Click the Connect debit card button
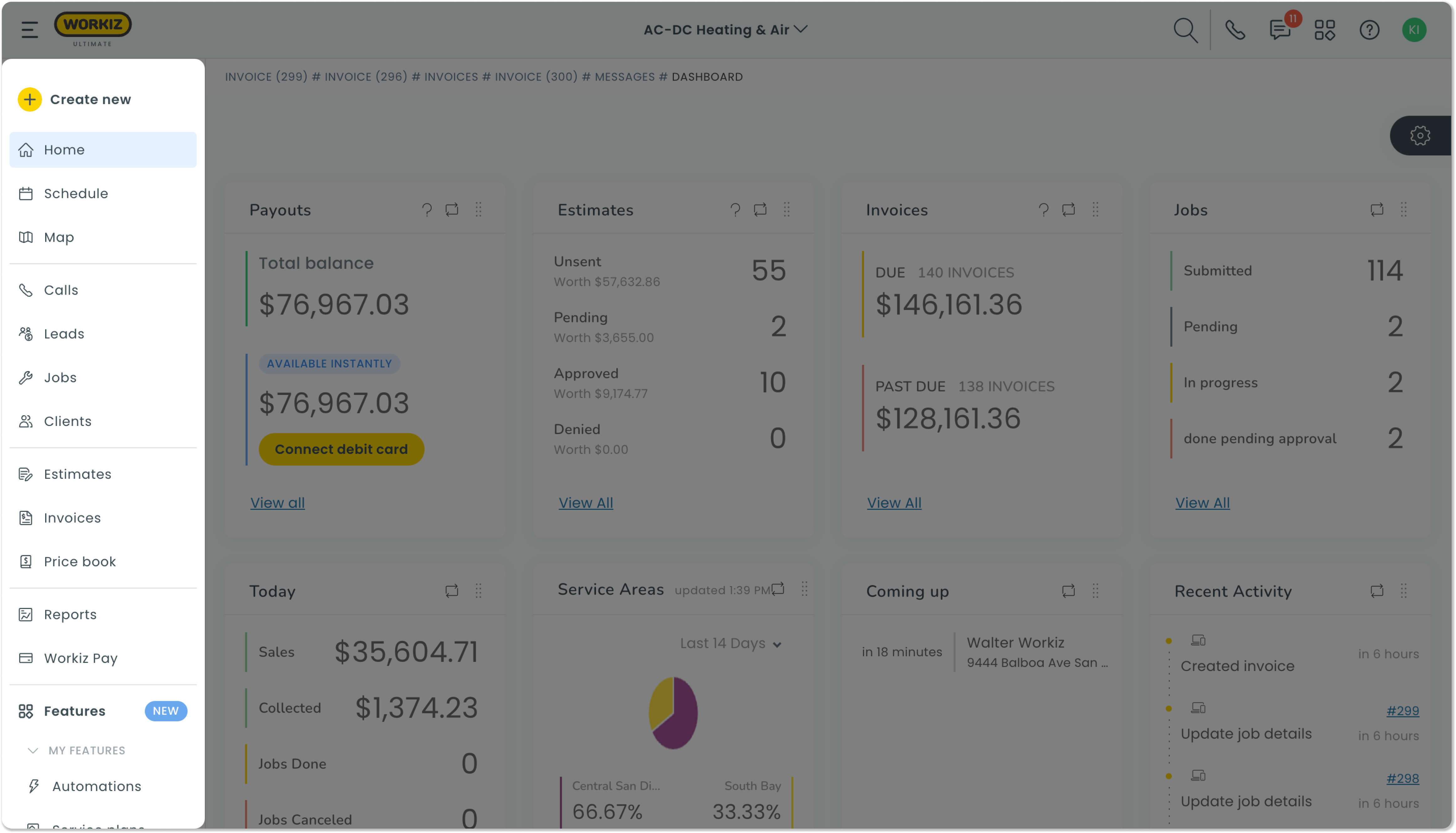The height and width of the screenshot is (833, 1456). click(x=341, y=449)
